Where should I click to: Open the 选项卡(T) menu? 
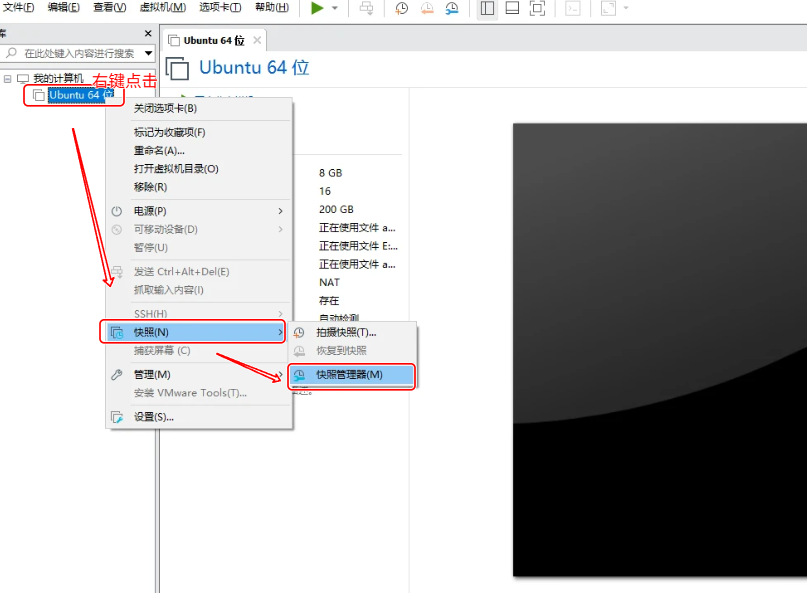pyautogui.click(x=220, y=8)
